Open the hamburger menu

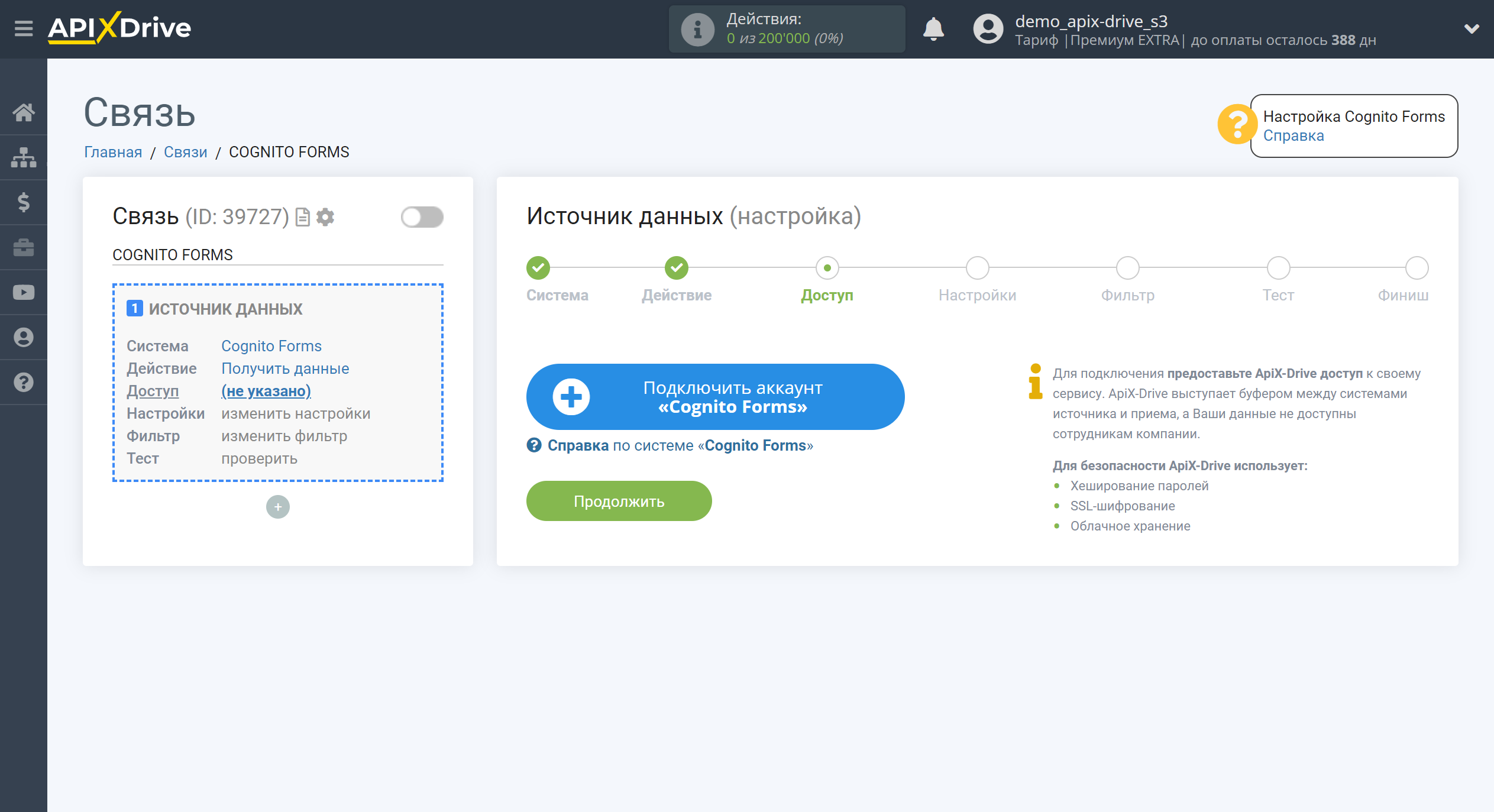tap(24, 28)
